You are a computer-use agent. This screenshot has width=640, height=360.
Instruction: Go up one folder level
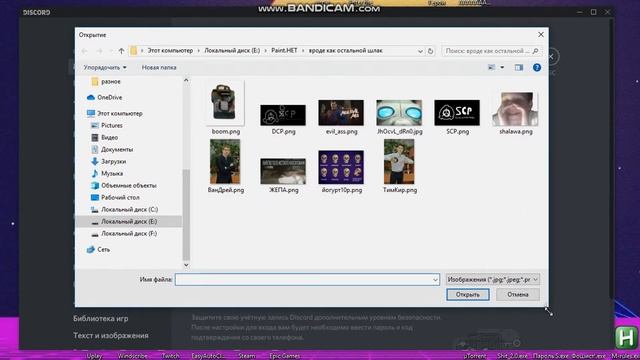point(121,51)
